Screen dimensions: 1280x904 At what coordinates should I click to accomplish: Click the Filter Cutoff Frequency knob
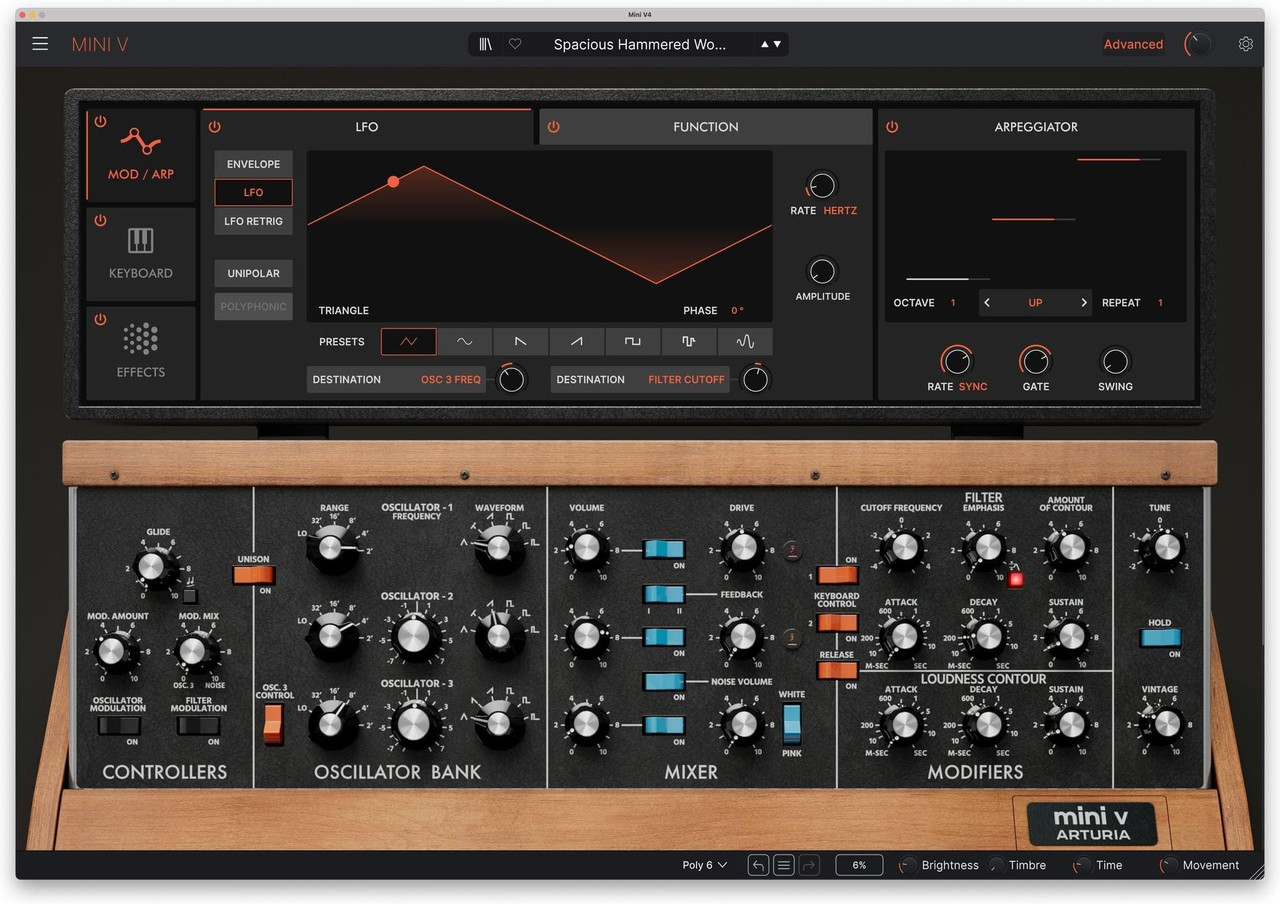click(x=903, y=547)
